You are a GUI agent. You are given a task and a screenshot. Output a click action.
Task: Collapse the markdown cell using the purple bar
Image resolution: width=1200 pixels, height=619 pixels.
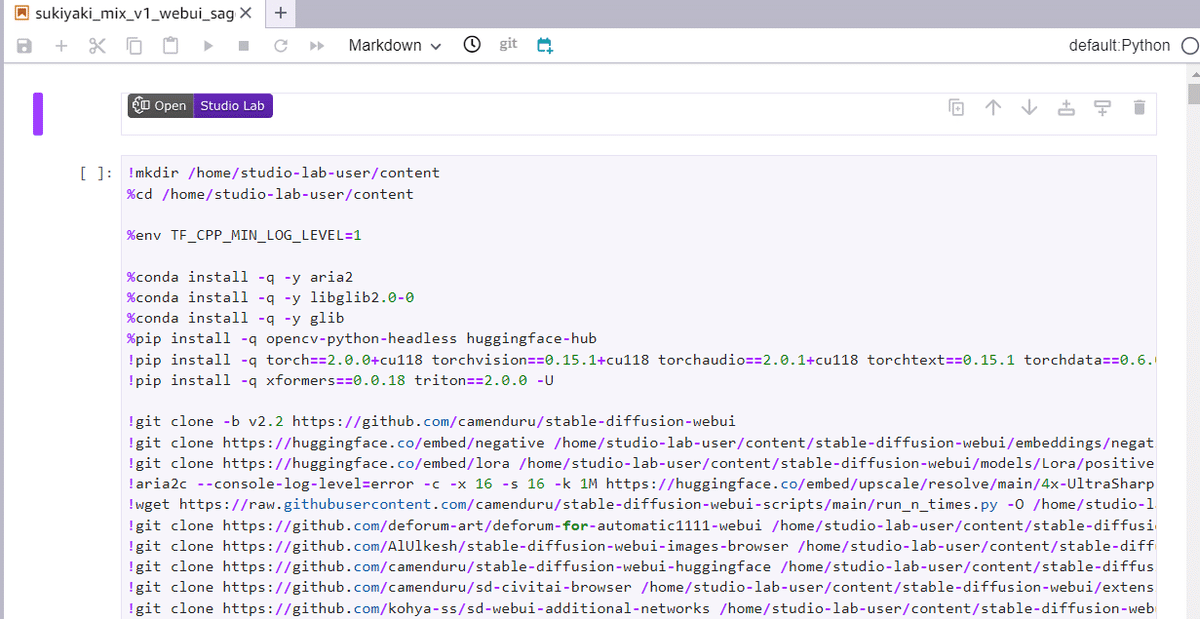click(x=38, y=113)
